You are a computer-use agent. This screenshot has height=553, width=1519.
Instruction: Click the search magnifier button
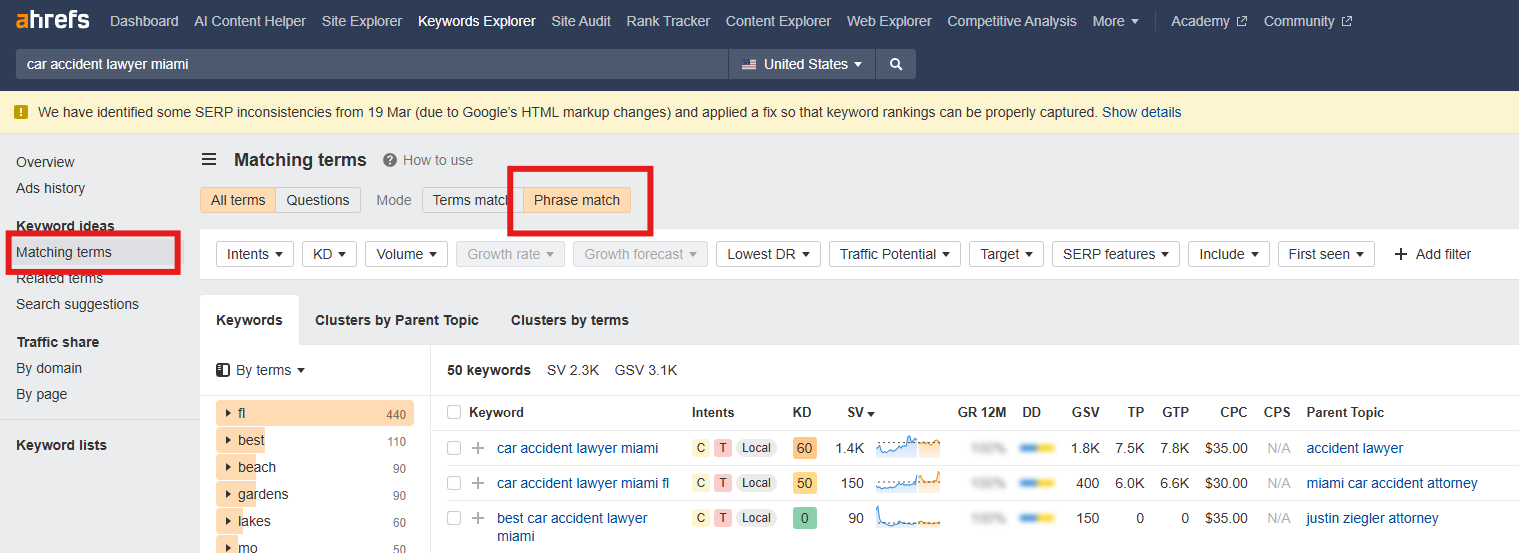click(x=896, y=64)
